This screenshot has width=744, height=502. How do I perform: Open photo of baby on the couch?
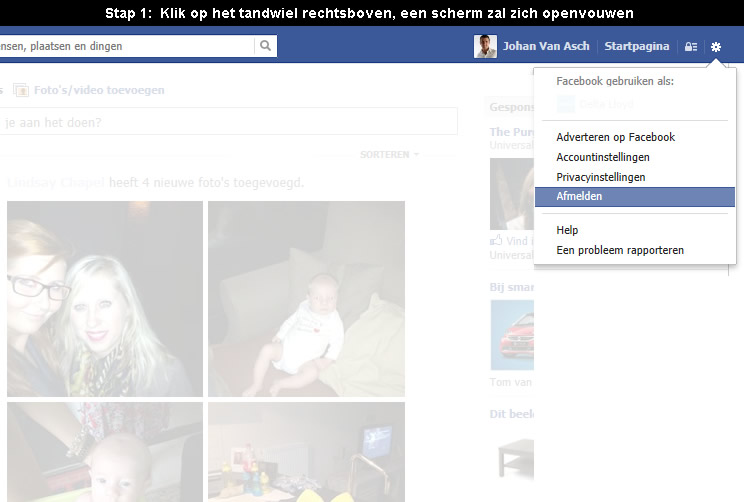[x=307, y=298]
